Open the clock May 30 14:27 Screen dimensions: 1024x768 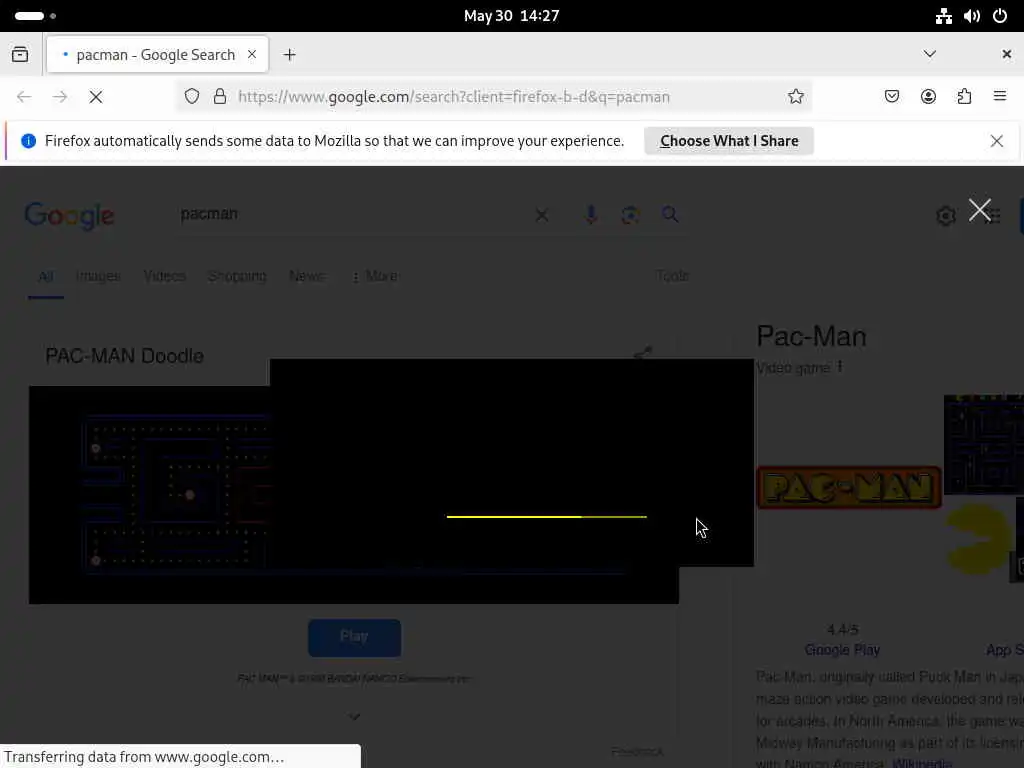(511, 16)
